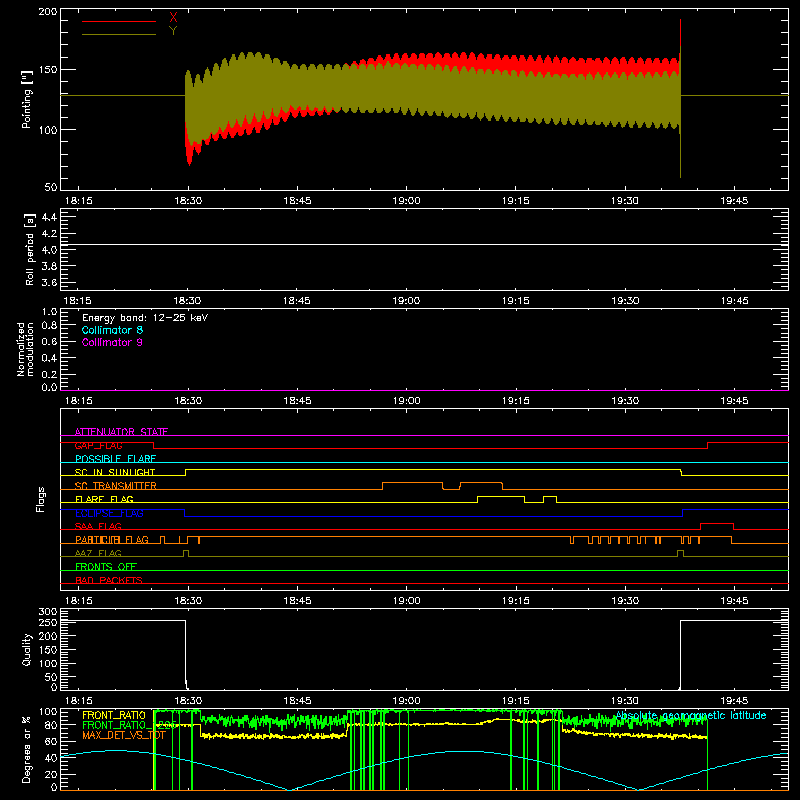Click the PARTICLE_FLAG label
This screenshot has height=800, width=800.
pyautogui.click(x=112, y=540)
